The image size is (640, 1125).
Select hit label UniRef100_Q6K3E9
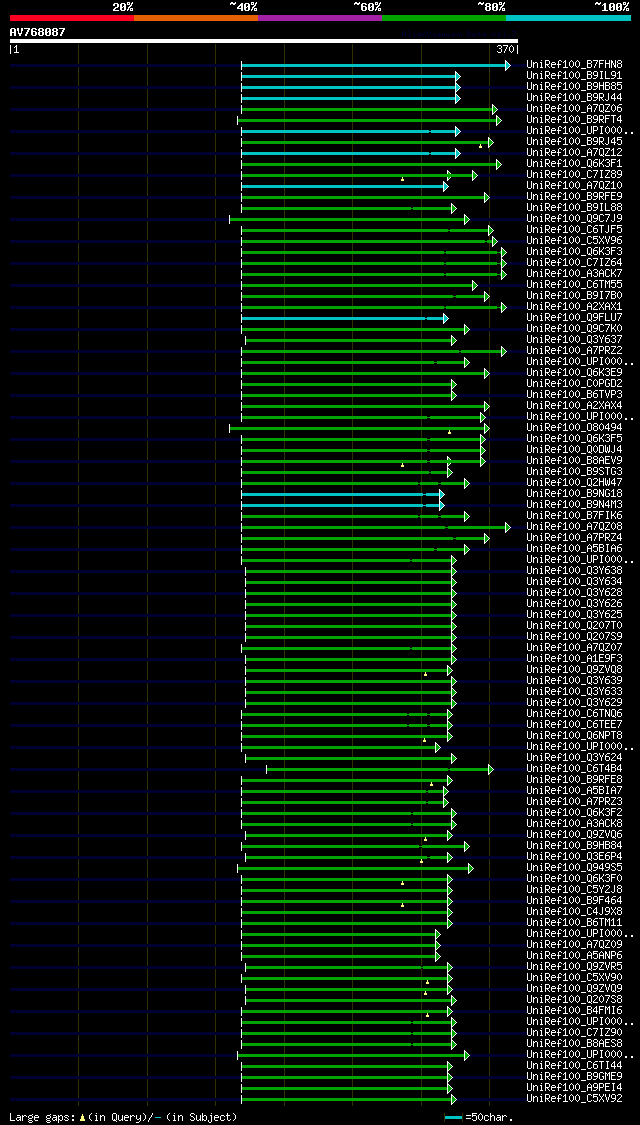click(x=574, y=372)
